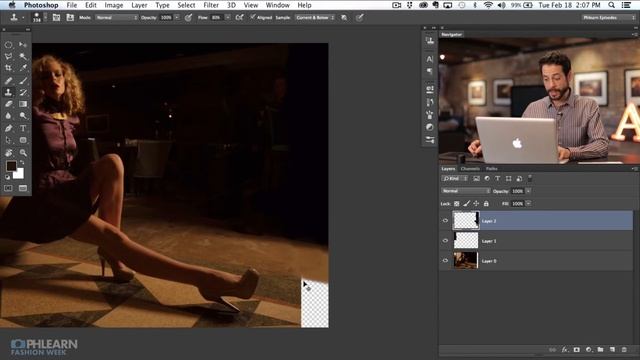640x360 pixels.
Task: Open the layer blend mode dropdown
Action: [466, 191]
